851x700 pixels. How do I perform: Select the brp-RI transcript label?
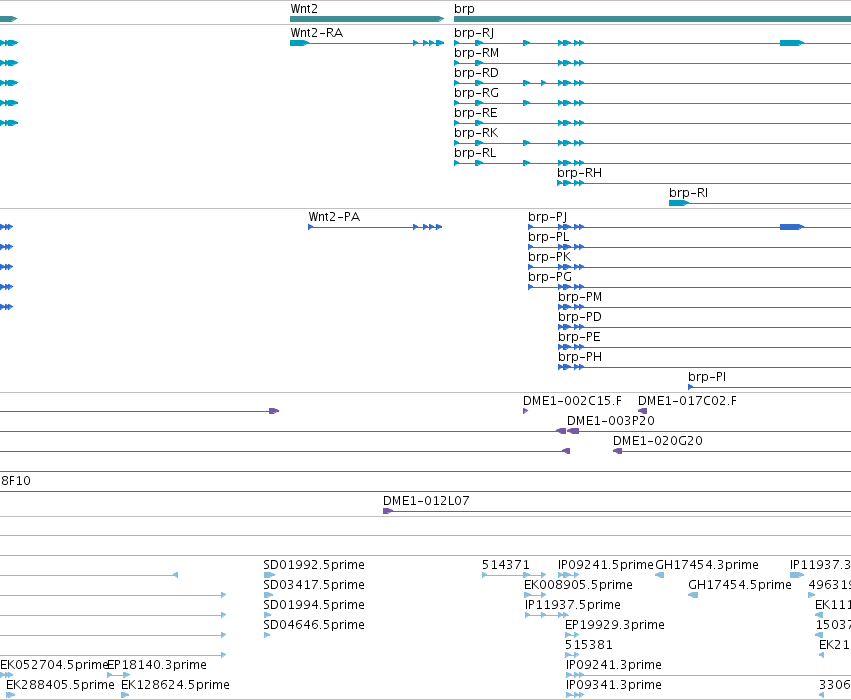[x=688, y=193]
